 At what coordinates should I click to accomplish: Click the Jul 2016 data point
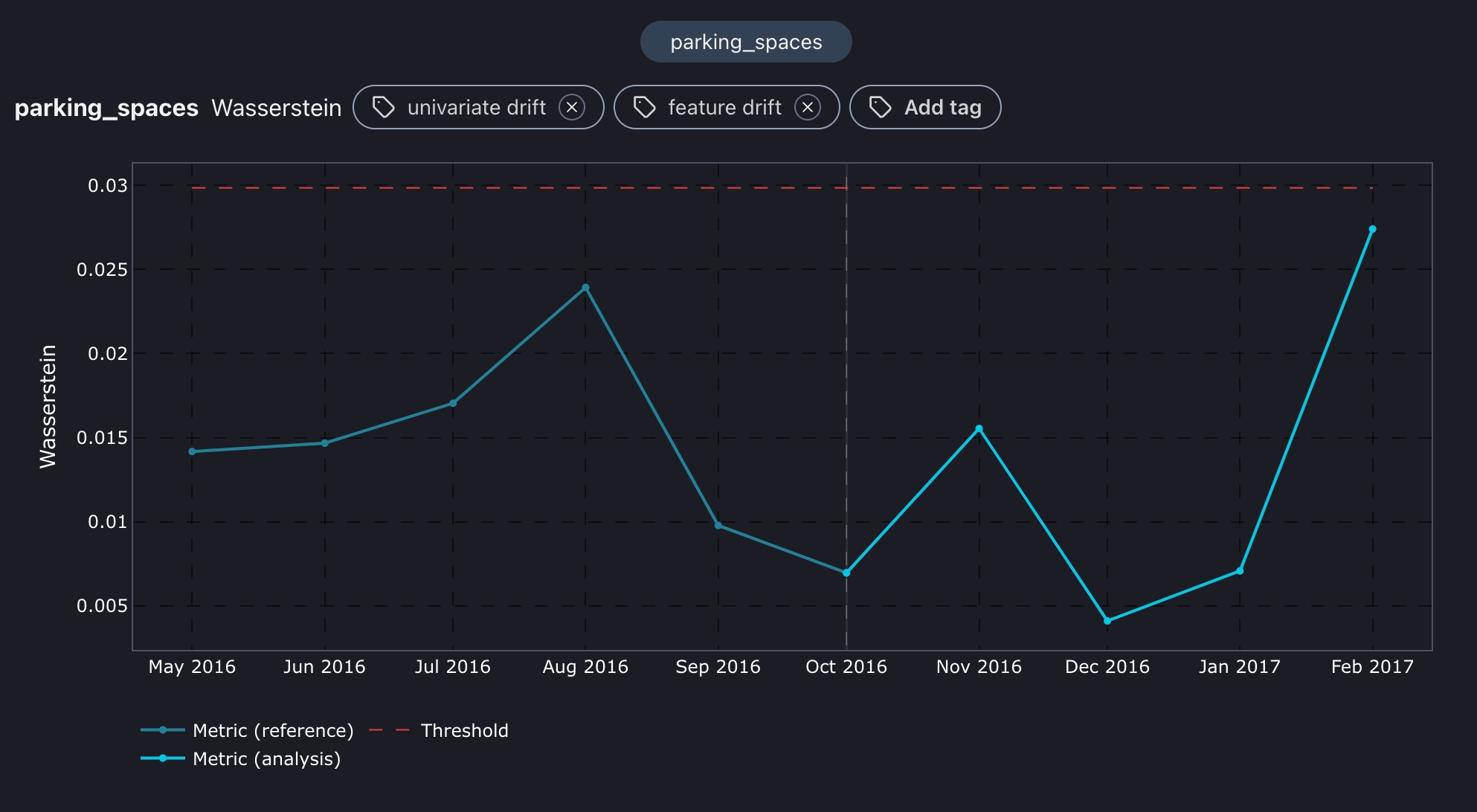[453, 403]
